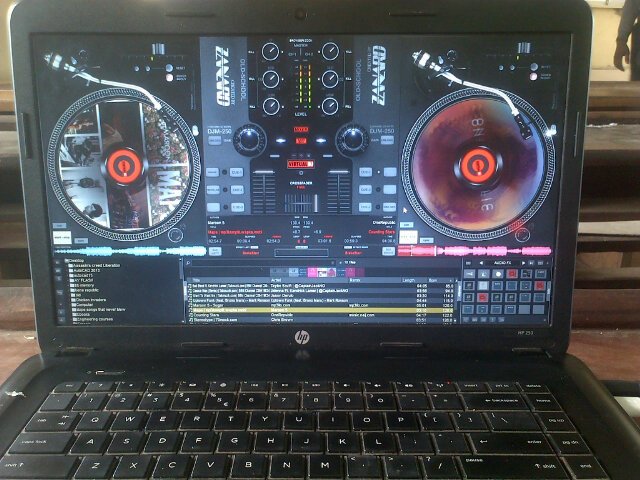Click the left deck CUE-3 button
This screenshot has height=480, width=640.
[x=237, y=207]
